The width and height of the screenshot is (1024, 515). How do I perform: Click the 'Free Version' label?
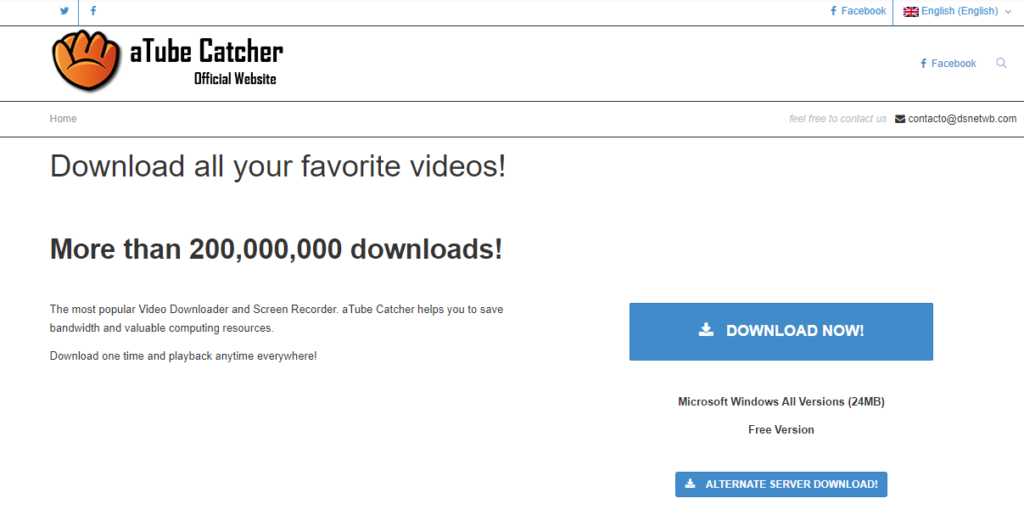[x=781, y=429]
